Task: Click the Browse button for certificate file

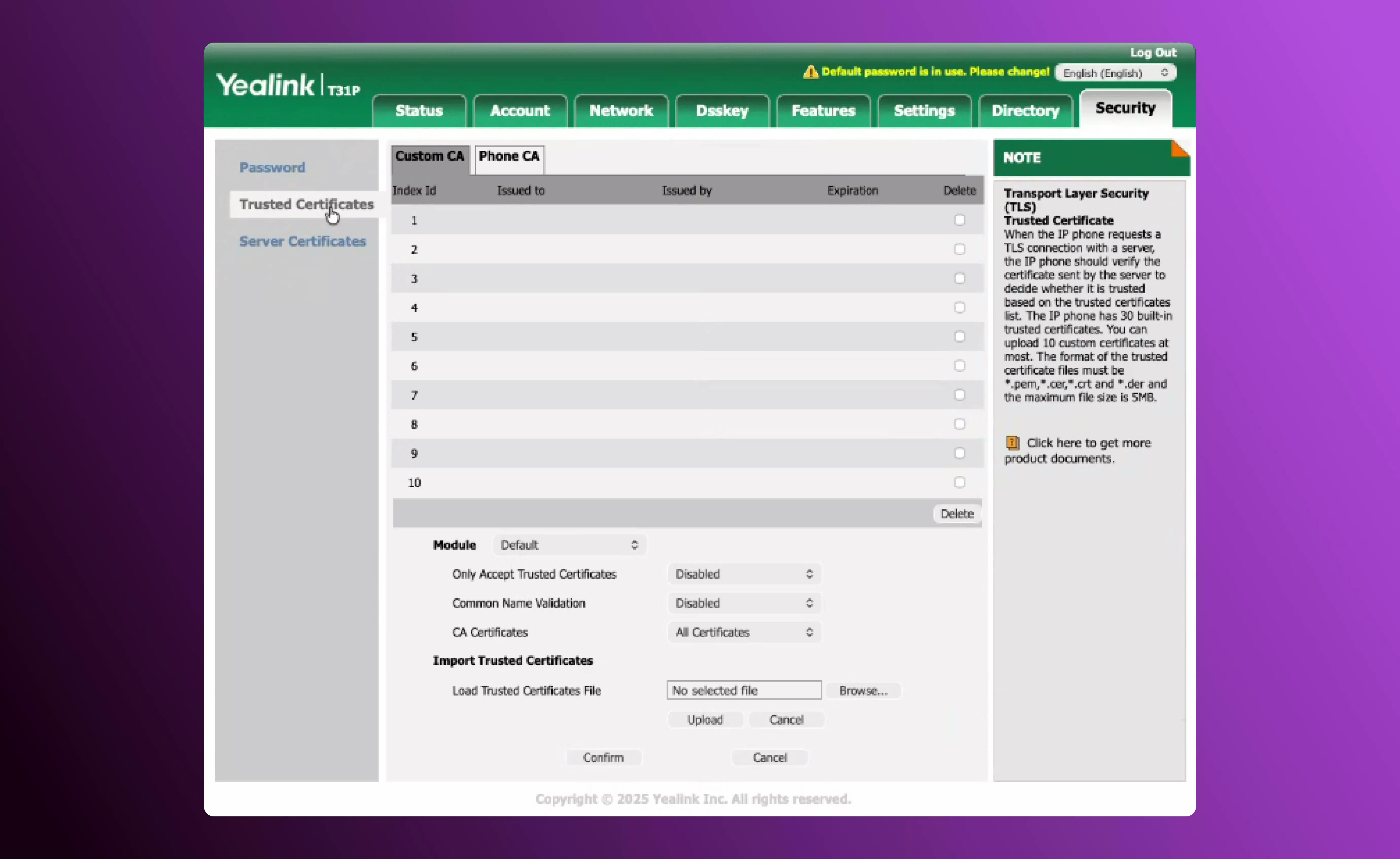Action: point(863,690)
